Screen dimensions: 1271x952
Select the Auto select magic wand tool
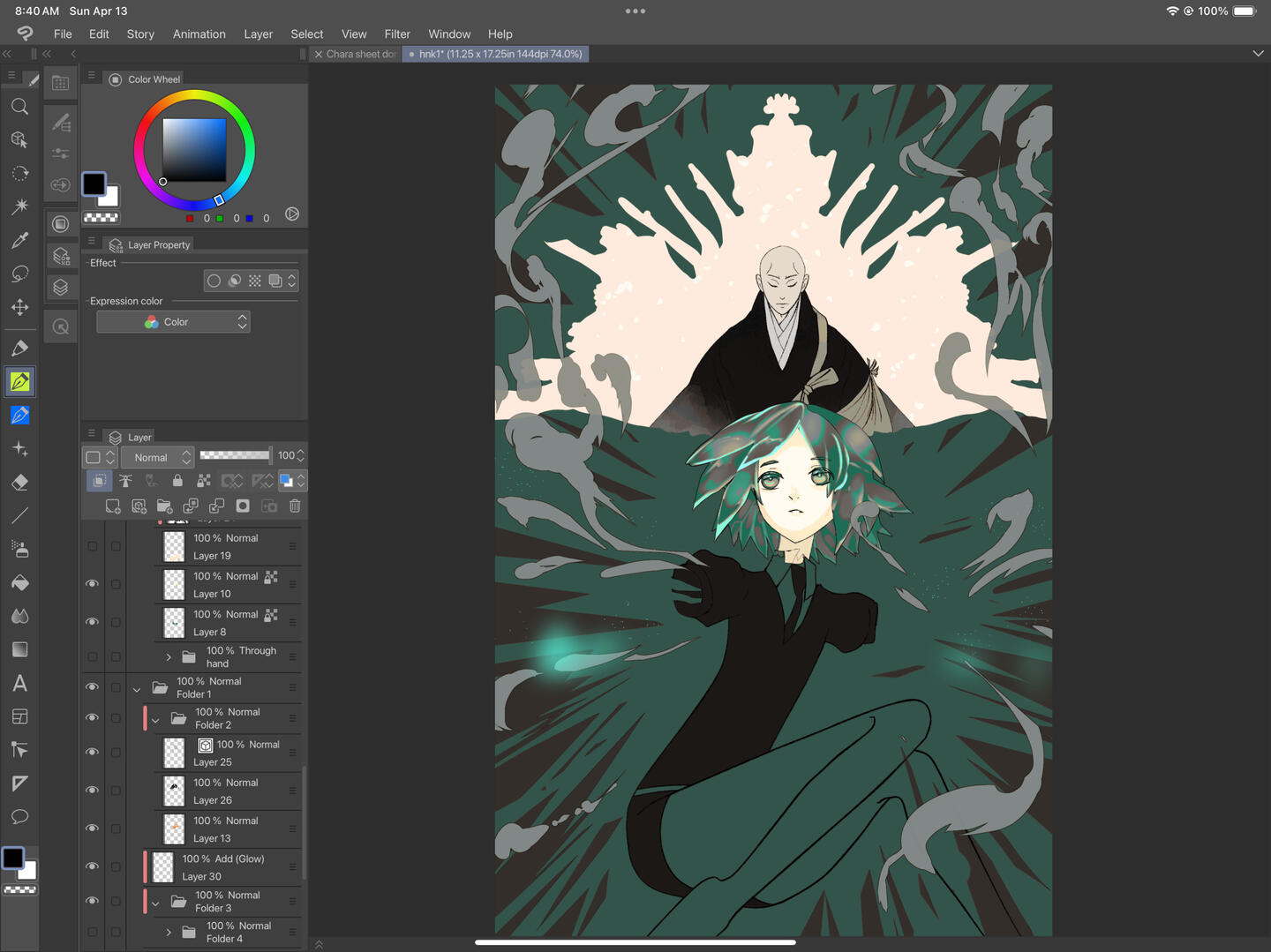click(x=19, y=206)
